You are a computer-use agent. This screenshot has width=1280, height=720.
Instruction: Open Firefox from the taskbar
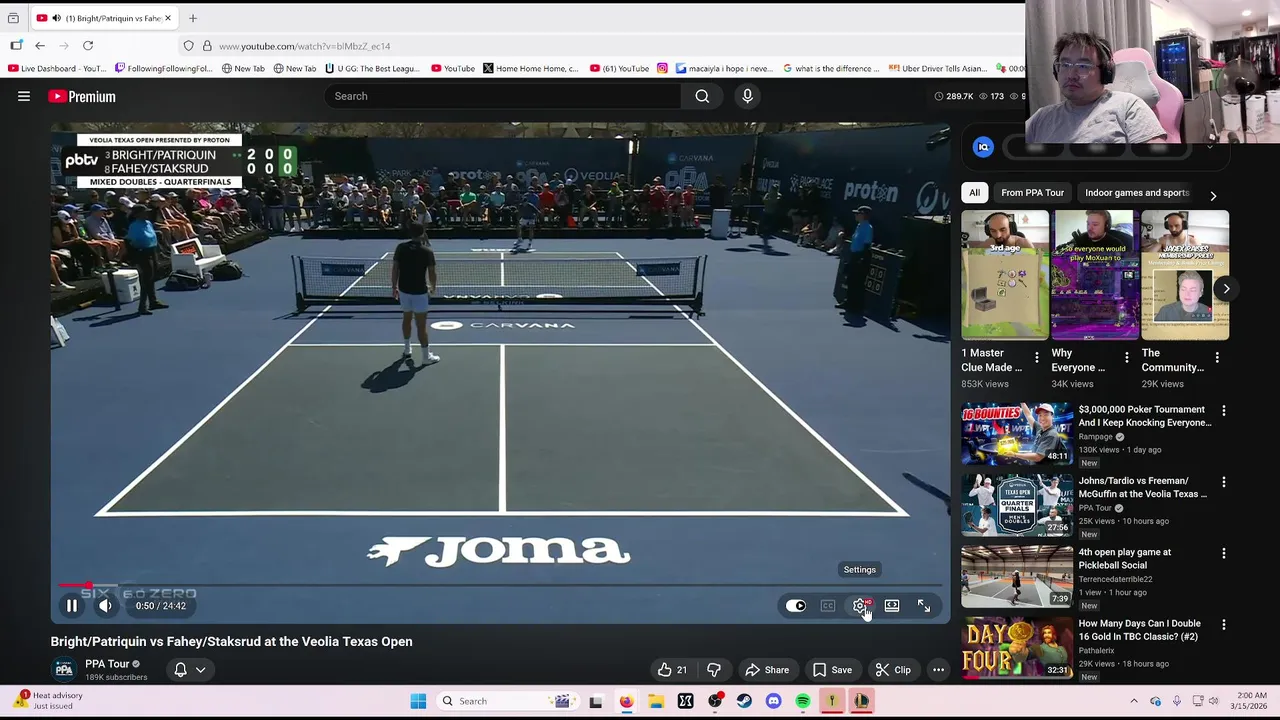[x=626, y=701]
